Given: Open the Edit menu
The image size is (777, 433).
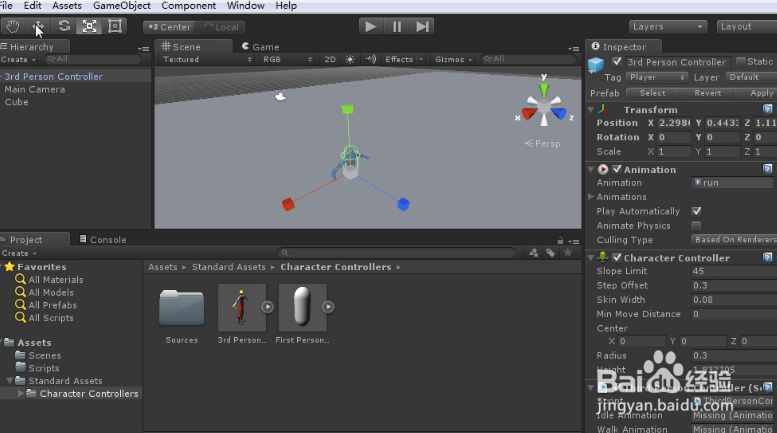Looking at the screenshot, I should click(x=33, y=6).
